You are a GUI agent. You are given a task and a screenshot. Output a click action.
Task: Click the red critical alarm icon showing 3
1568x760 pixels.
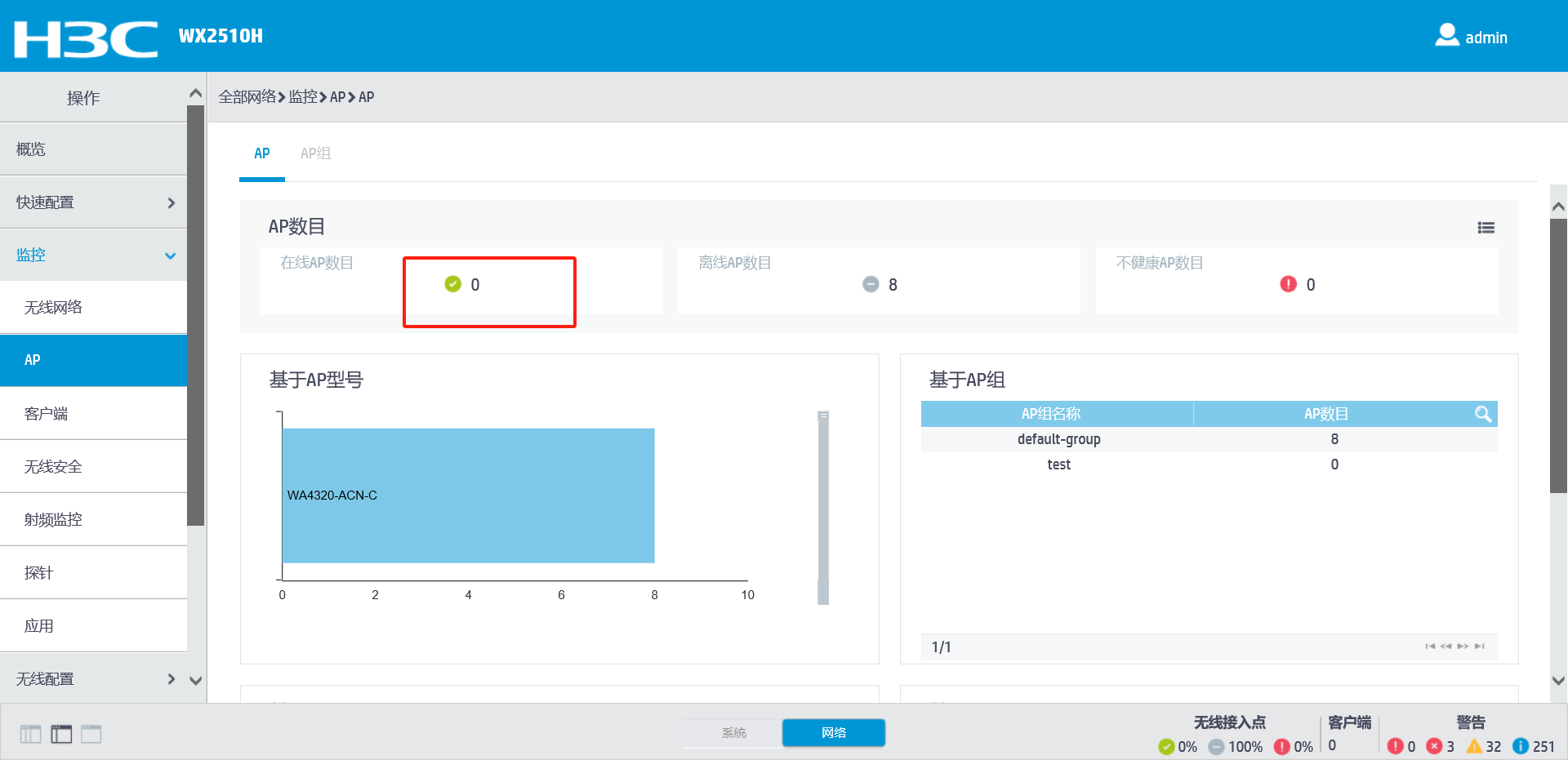[x=1434, y=746]
